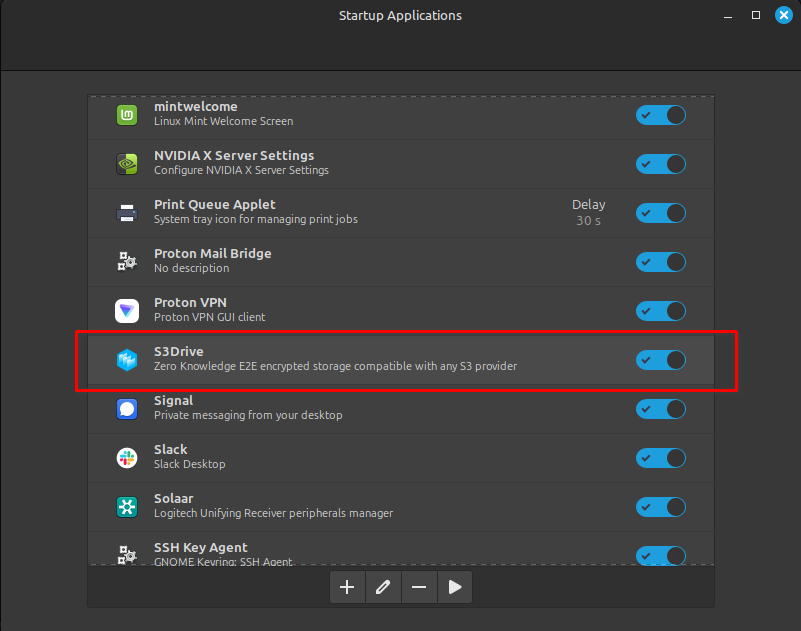This screenshot has height=631, width=801.
Task: Close the Startup Applications window
Action: click(x=784, y=15)
